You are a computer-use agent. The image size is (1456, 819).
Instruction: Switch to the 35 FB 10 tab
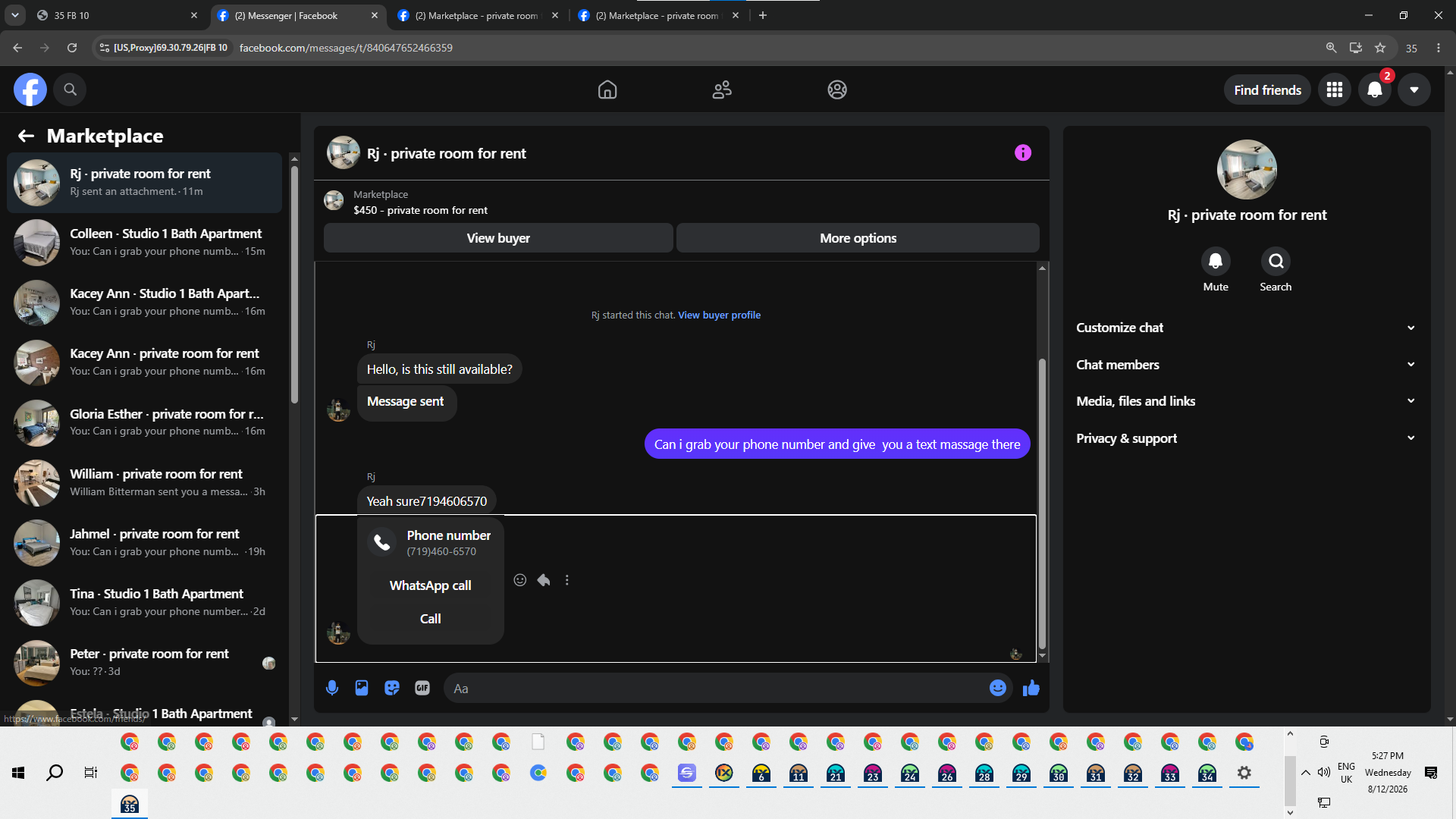[x=118, y=15]
